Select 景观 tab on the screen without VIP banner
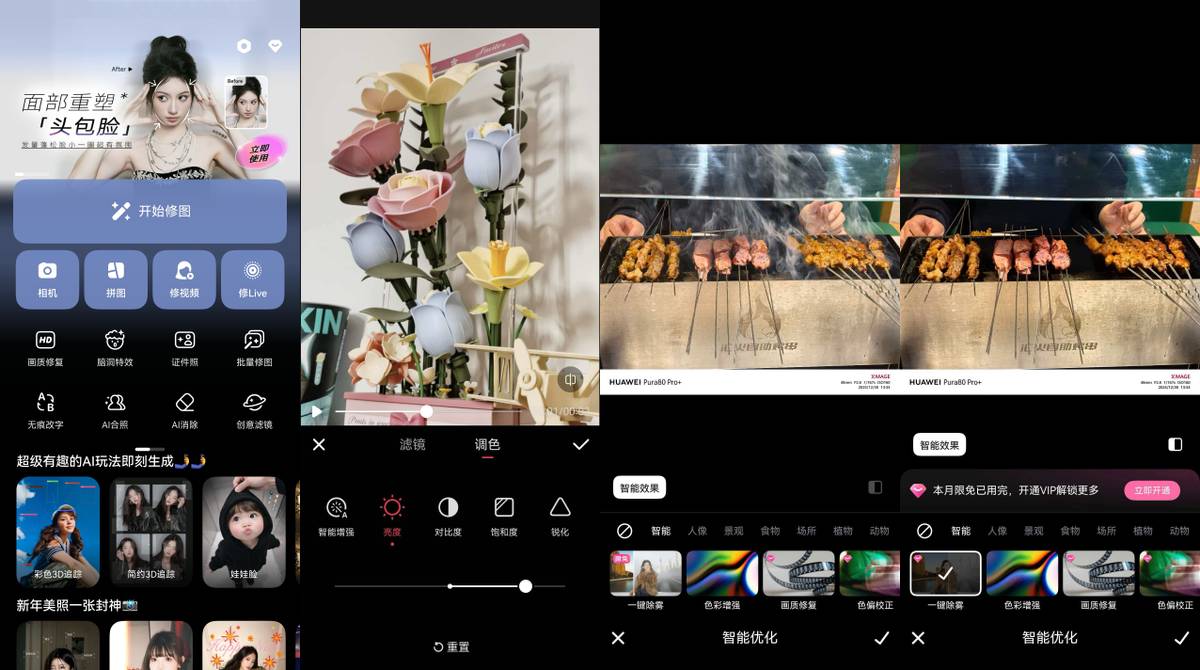Image resolution: width=1200 pixels, height=670 pixels. tap(734, 531)
